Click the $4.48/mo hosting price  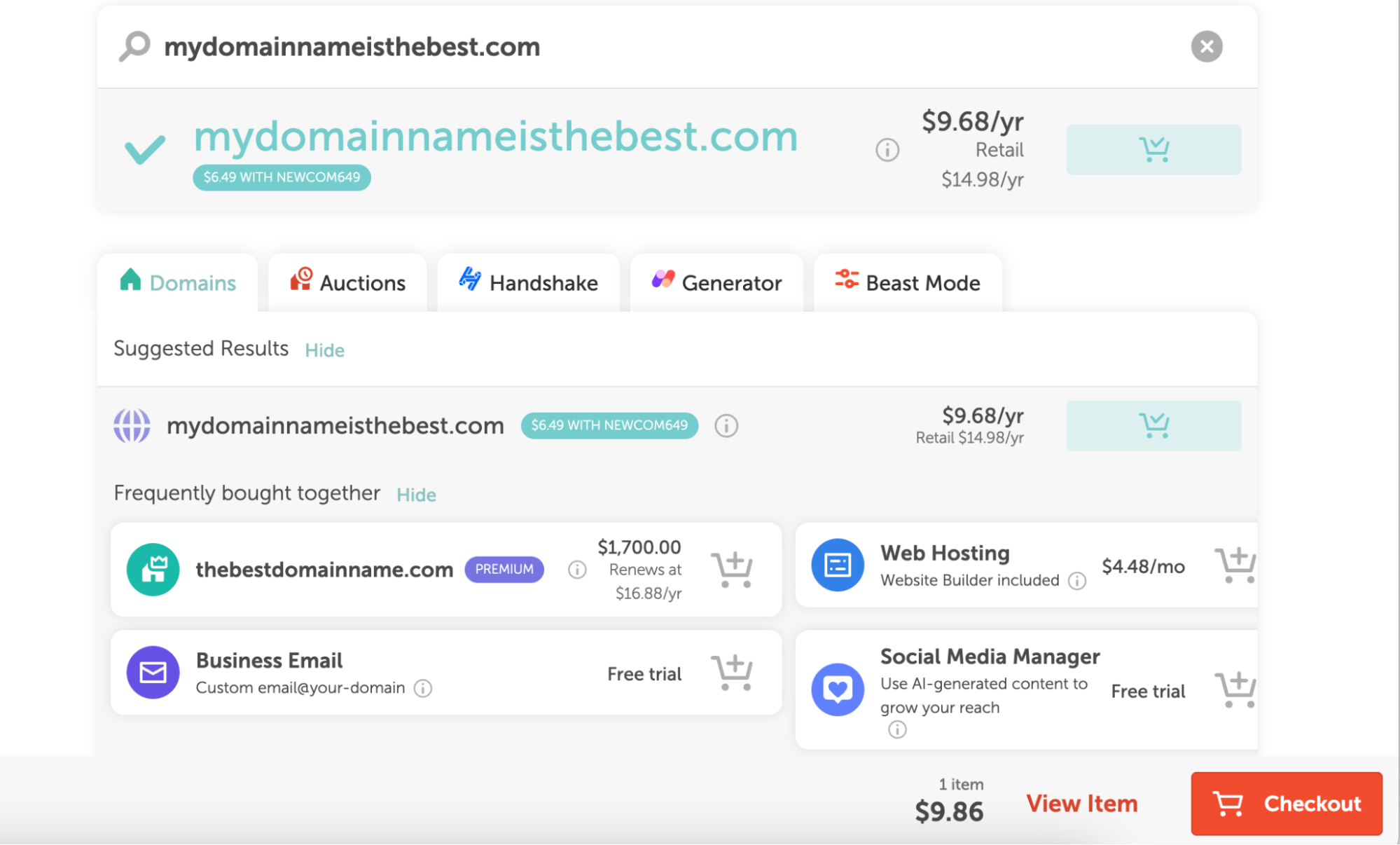pyautogui.click(x=1143, y=566)
